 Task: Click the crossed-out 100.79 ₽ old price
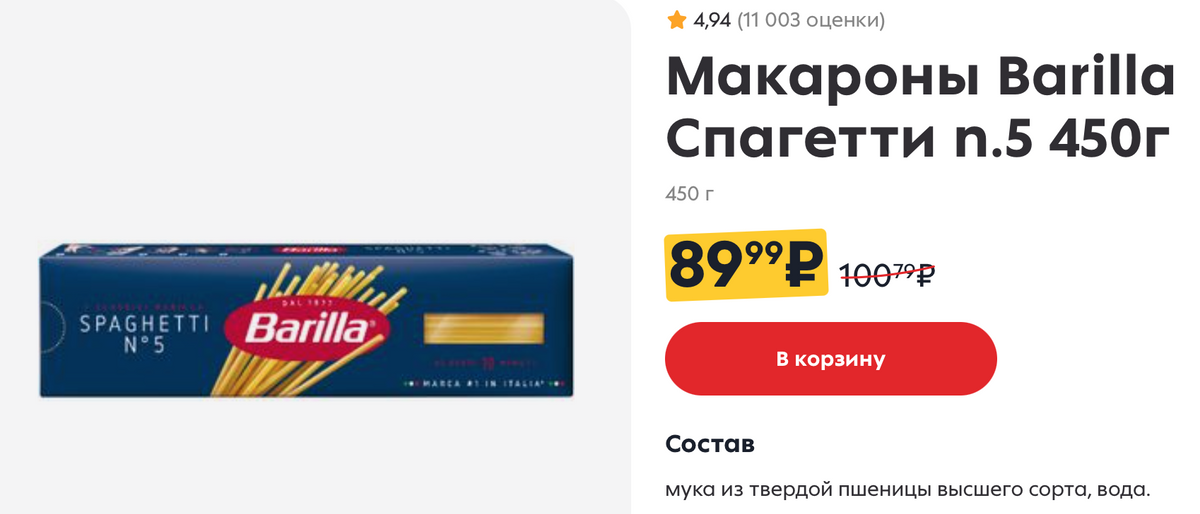pos(886,274)
